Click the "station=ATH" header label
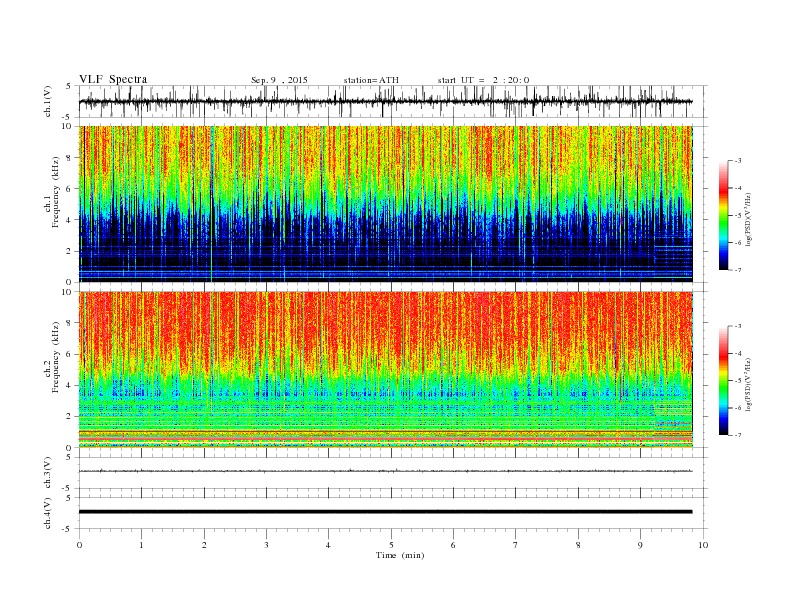This screenshot has width=792, height=612. coord(371,80)
